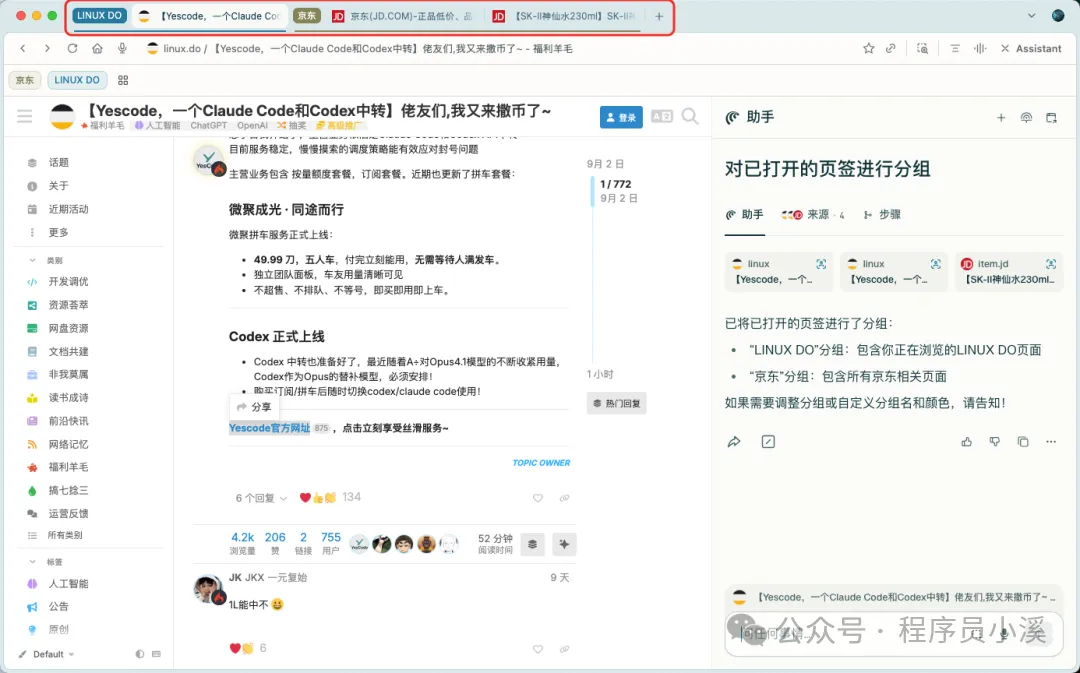Toggle dark mode icon in sidebar footer
1080x673 pixels.
pos(140,654)
